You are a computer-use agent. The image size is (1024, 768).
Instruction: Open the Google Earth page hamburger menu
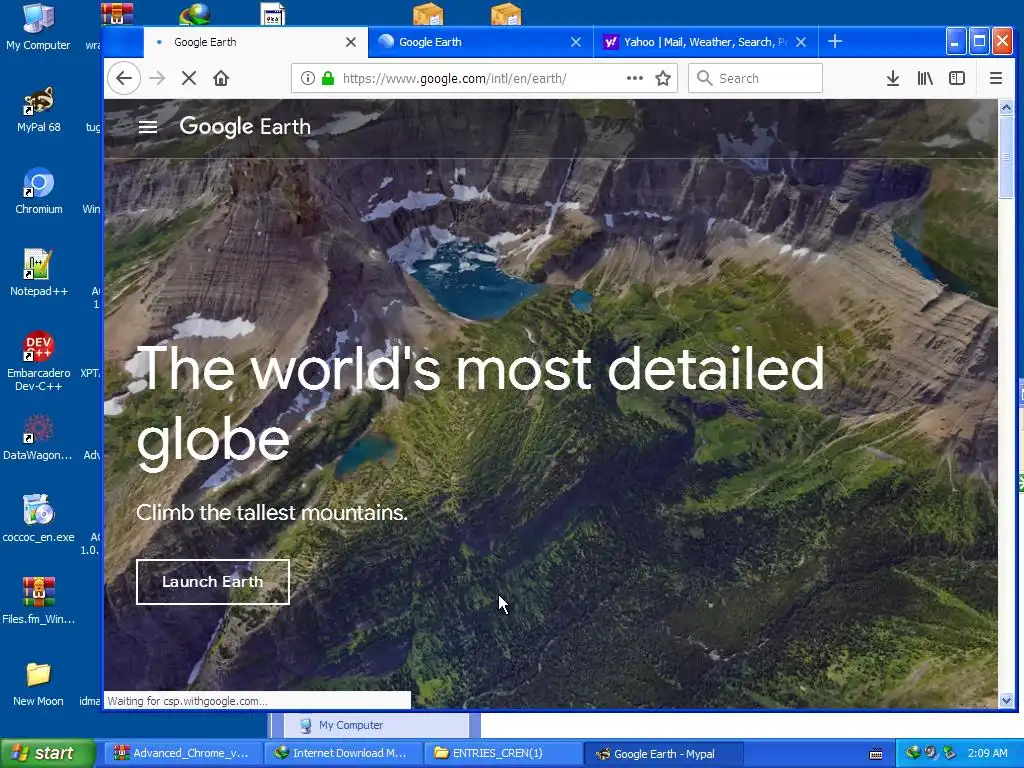[148, 127]
